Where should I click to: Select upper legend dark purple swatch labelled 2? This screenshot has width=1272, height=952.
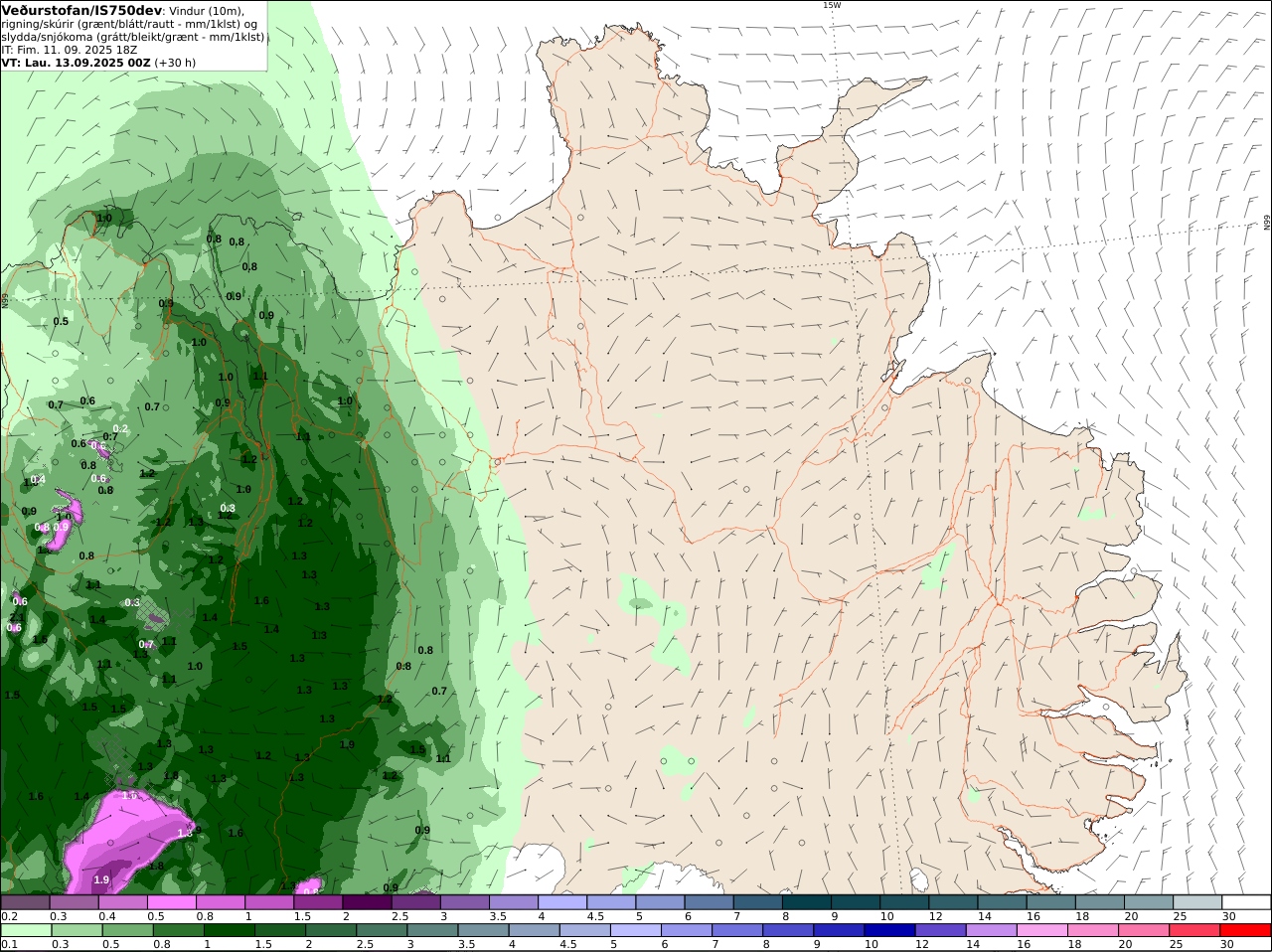click(x=366, y=902)
